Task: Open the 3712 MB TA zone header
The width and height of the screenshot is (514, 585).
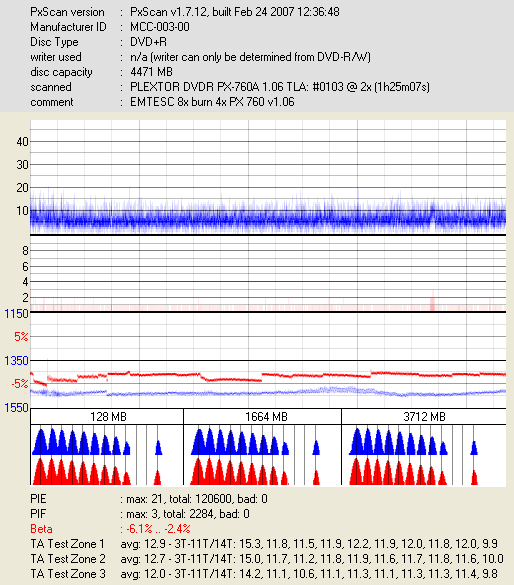Action: (424, 416)
